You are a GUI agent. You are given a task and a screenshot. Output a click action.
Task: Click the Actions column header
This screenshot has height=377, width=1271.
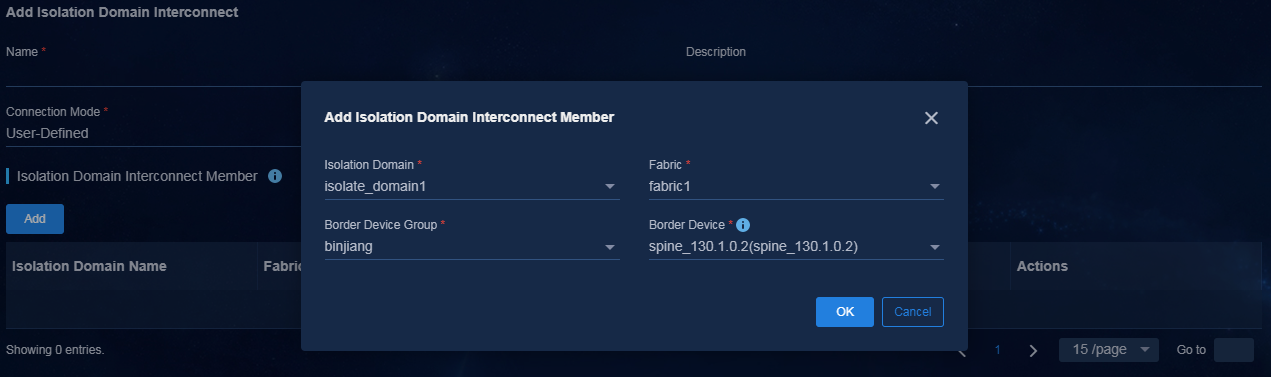[1042, 266]
